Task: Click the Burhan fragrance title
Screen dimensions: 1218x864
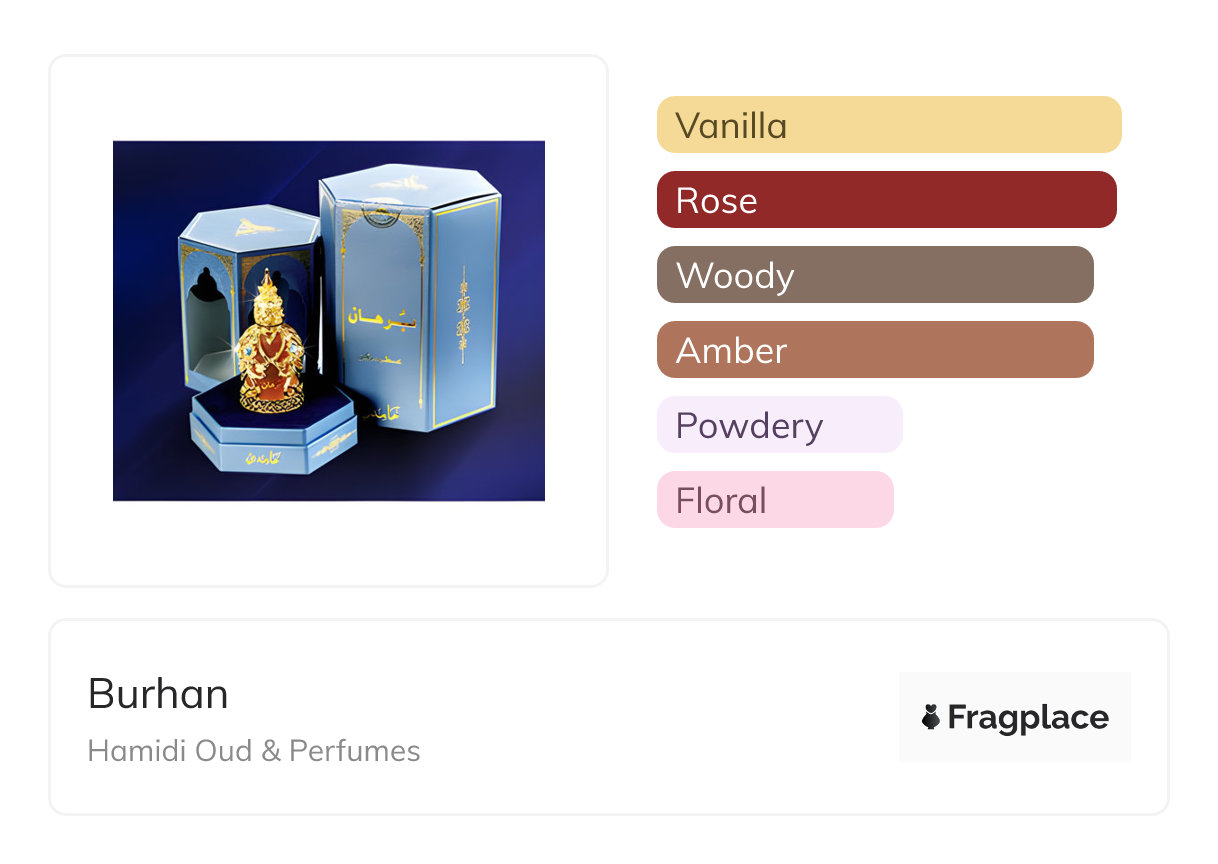Action: pos(158,694)
